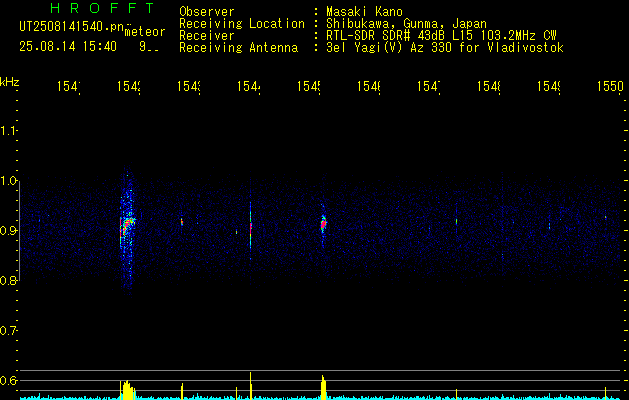The image size is (629, 400).
Task: Click the Receiver label
Action: [x=207, y=36]
